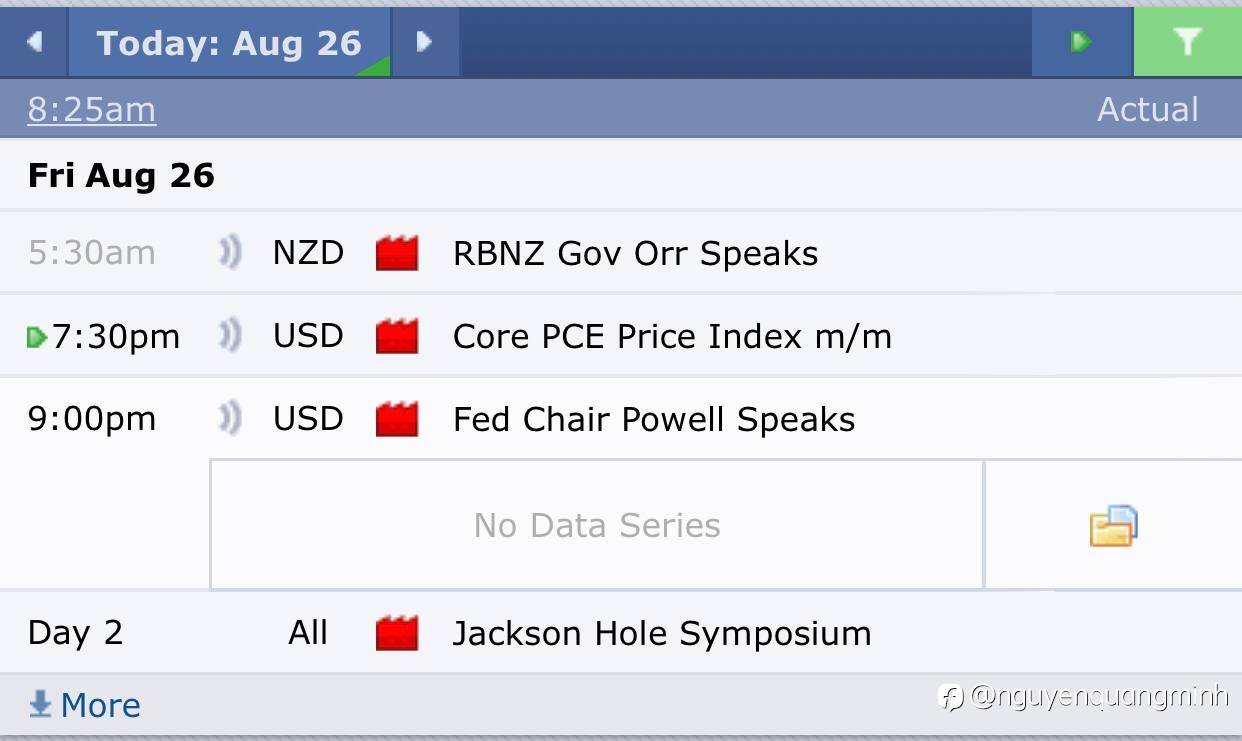
Task: Click the 8:25am time link
Action: click(92, 109)
